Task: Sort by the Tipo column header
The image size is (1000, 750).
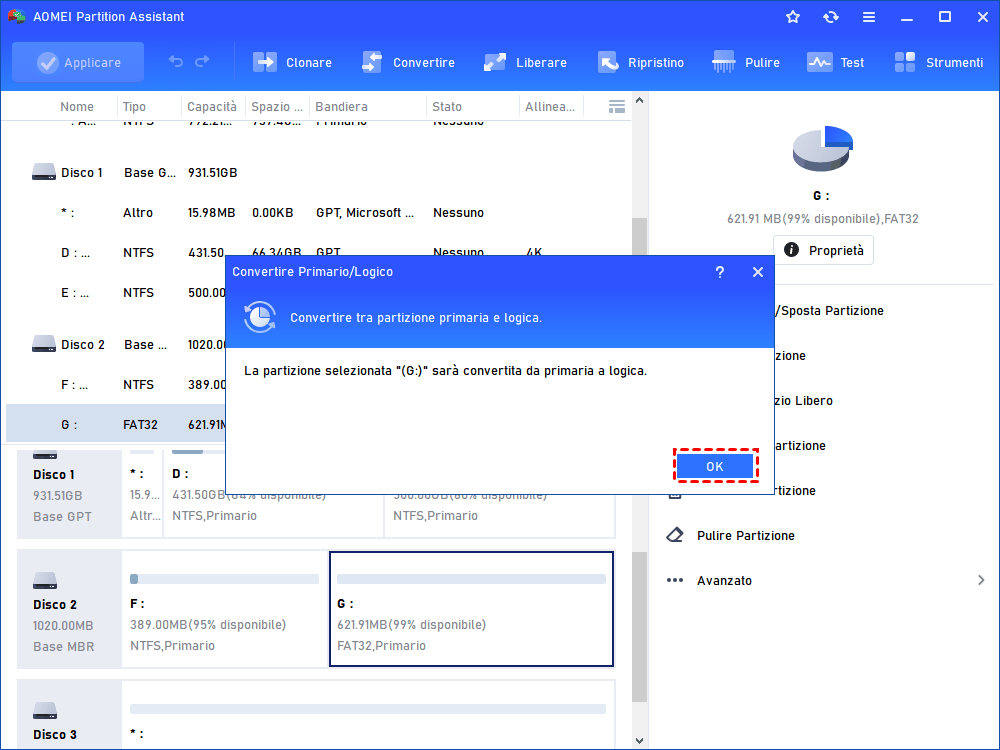Action: (135, 107)
